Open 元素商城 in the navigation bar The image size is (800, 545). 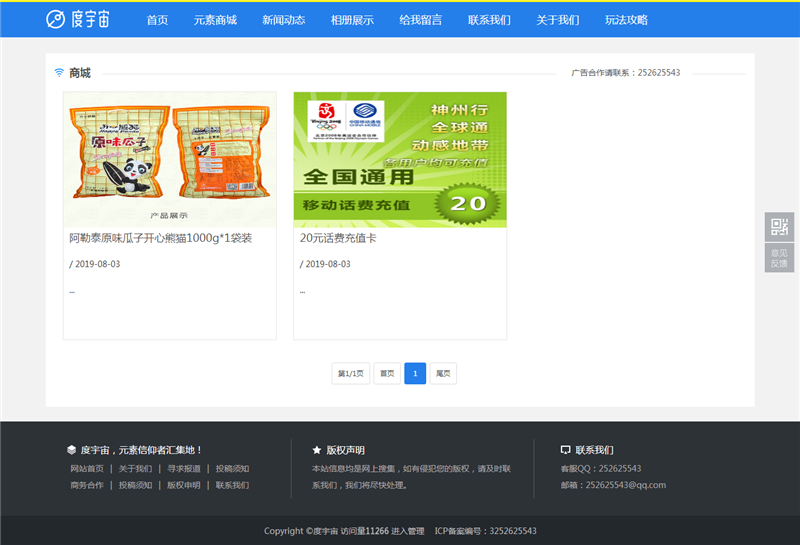click(215, 20)
